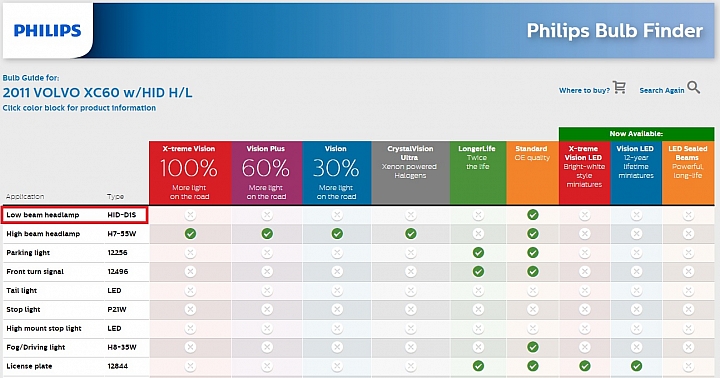Select the Vision Plus 60% purple block
The image size is (720, 378).
click(267, 173)
